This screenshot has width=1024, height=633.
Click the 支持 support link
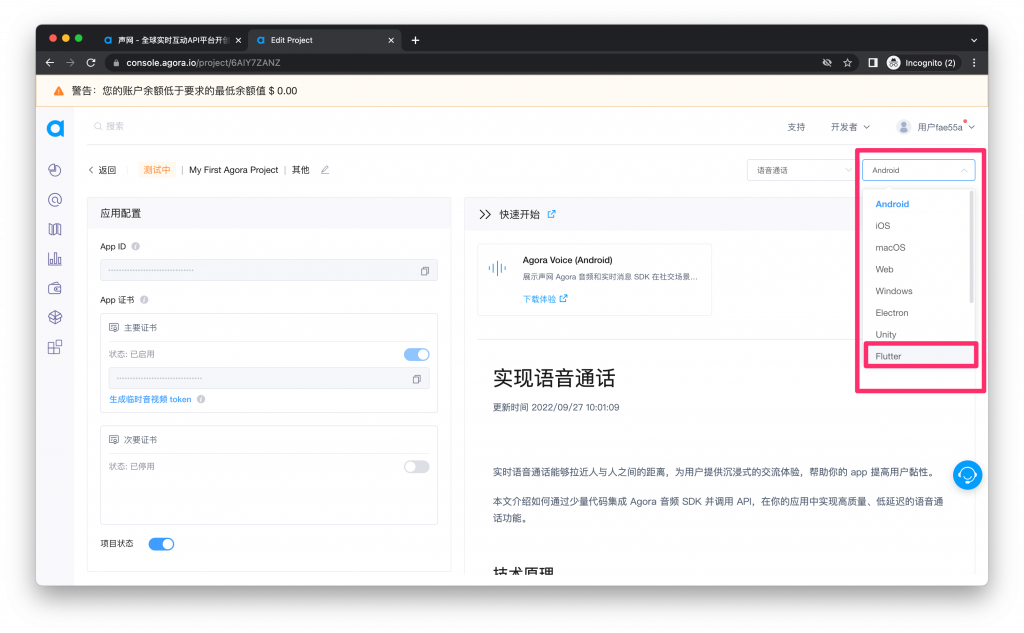click(796, 127)
